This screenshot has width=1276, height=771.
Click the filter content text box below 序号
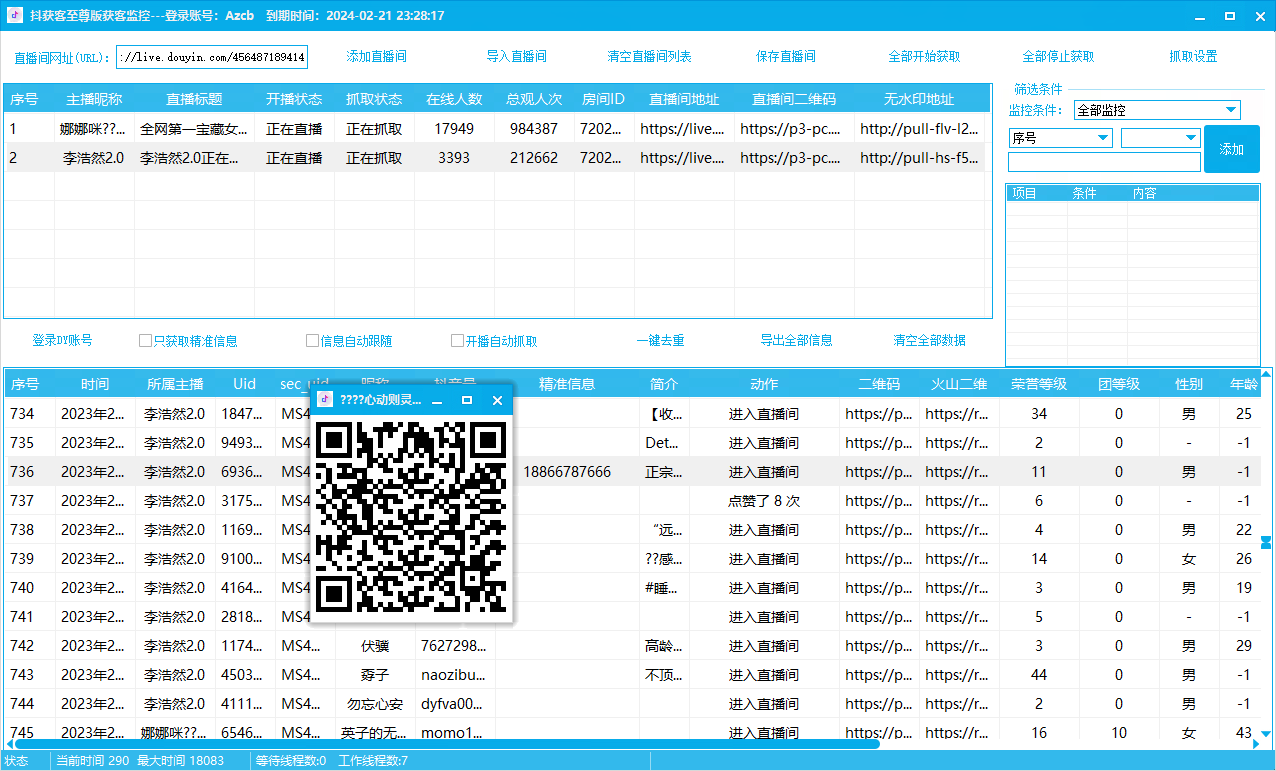[1104, 162]
